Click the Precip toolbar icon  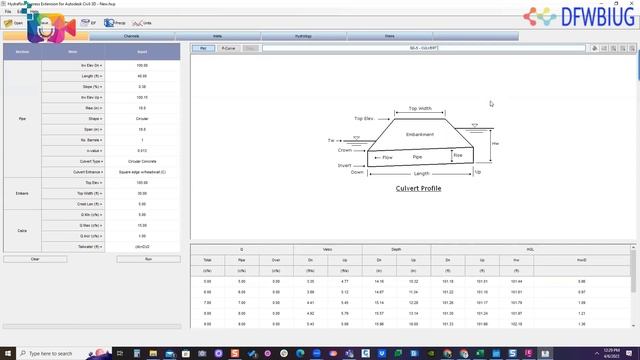point(115,23)
